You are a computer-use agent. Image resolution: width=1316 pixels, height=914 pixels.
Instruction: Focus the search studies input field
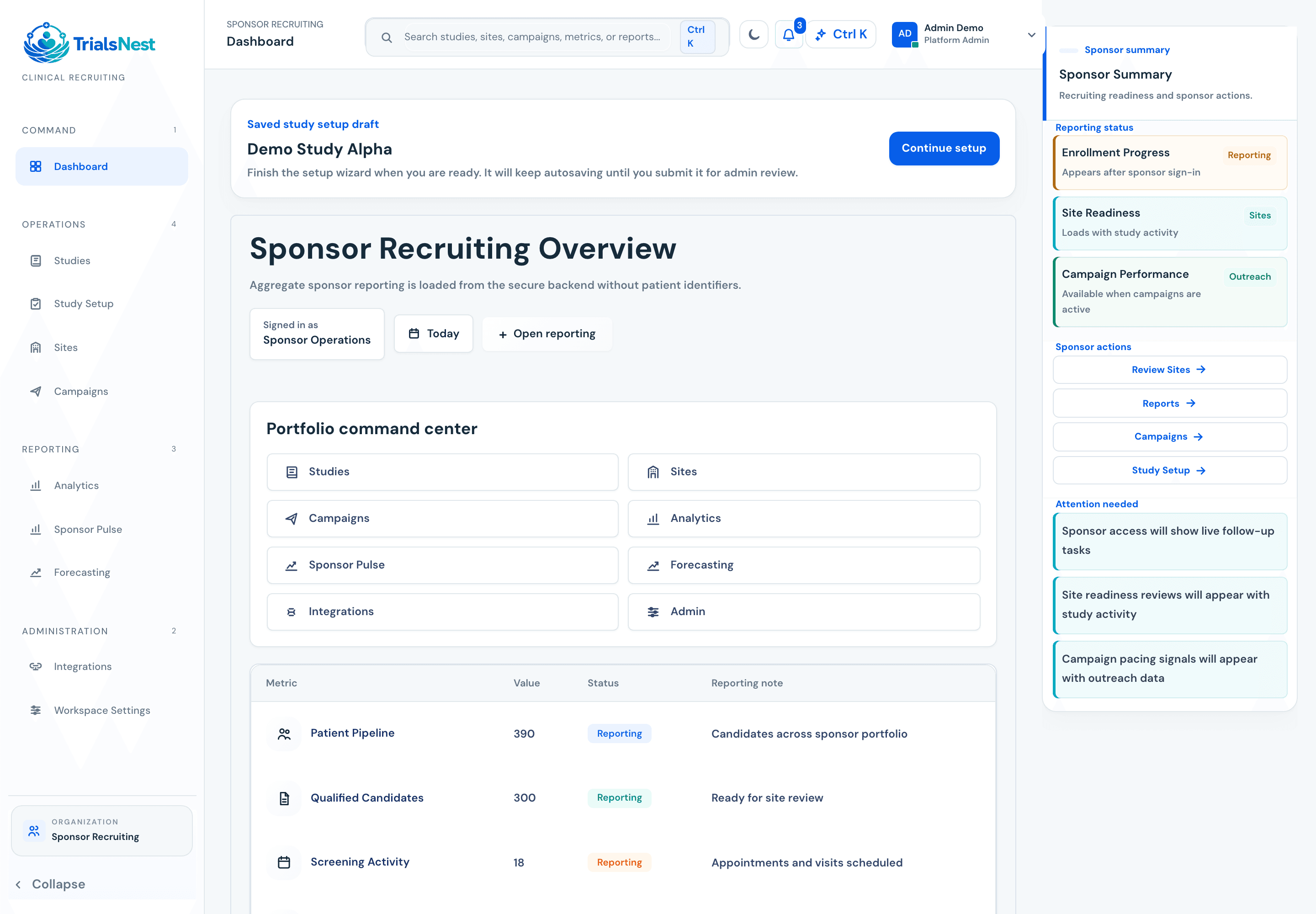[536, 37]
